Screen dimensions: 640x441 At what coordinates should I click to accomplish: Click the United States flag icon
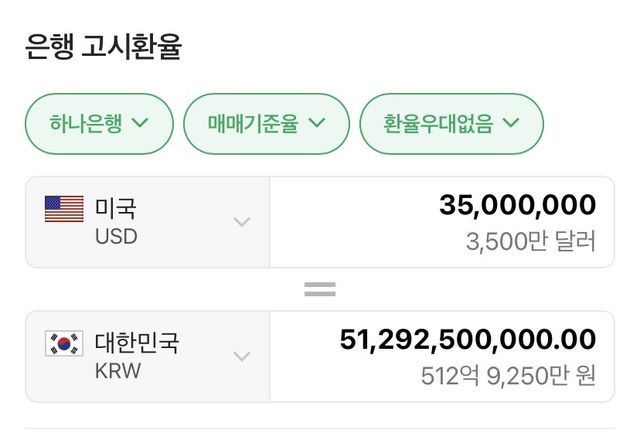(64, 209)
